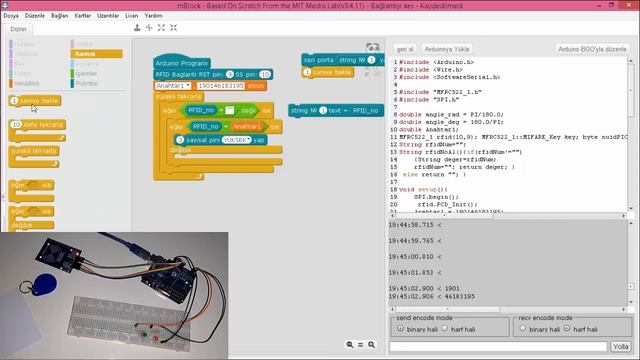This screenshot has height=360, width=640.
Task: Click log line '19:45:02.906 < 46183195'
Action: 431,296
